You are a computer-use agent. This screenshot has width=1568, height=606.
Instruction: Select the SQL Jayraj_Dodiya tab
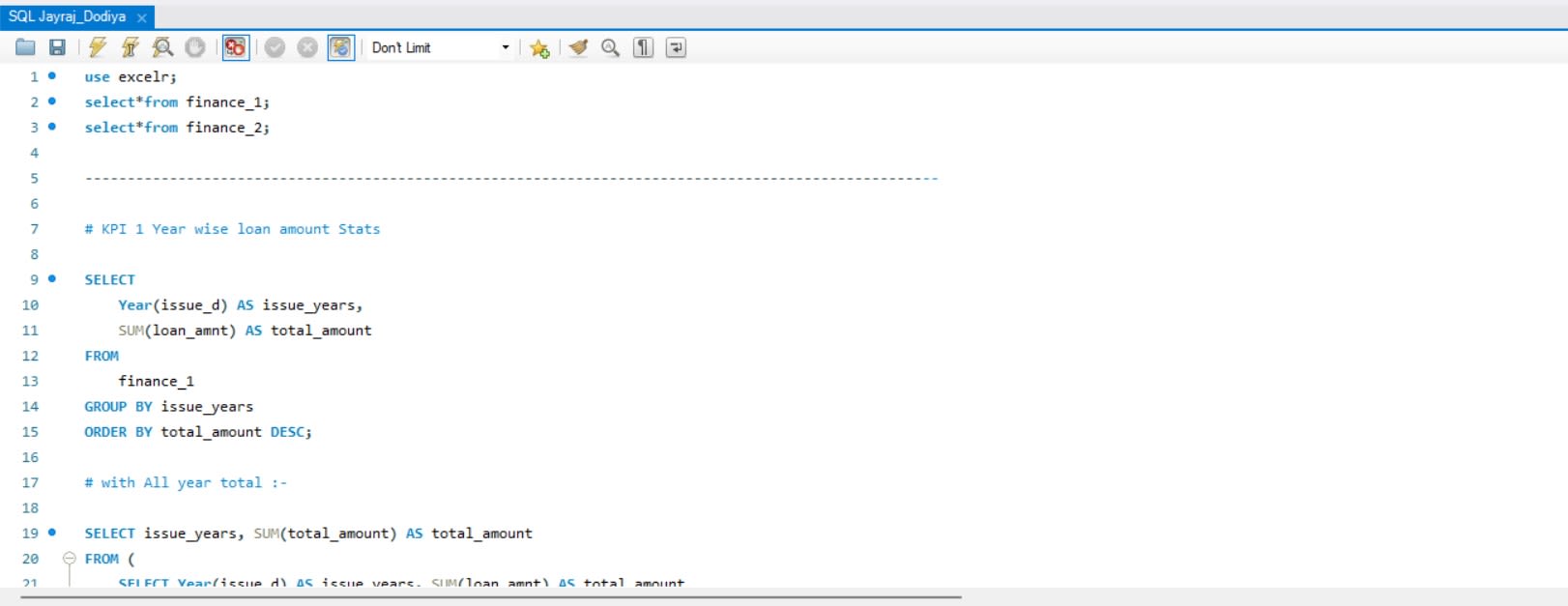click(68, 16)
